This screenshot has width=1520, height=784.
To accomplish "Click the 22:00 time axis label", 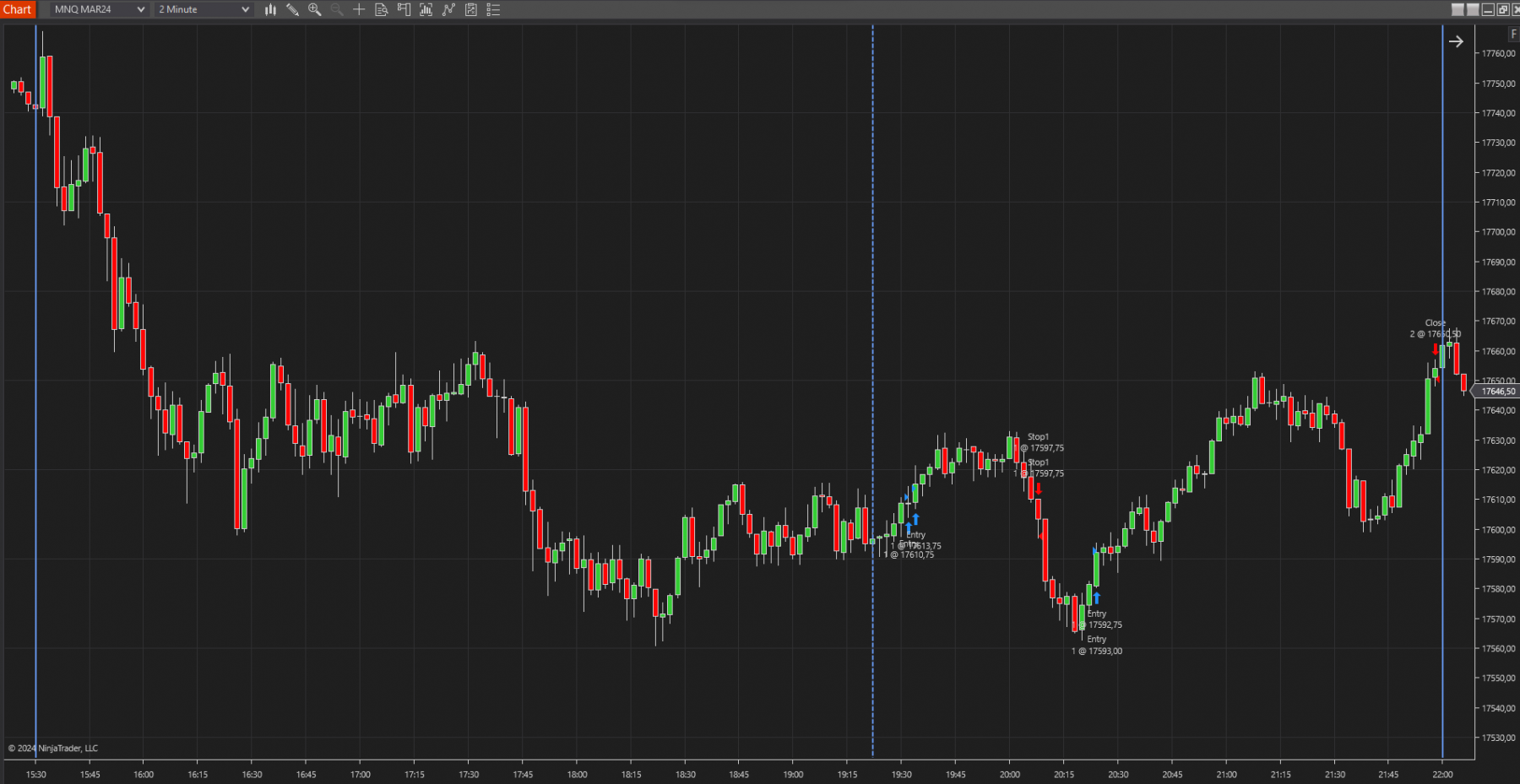I will 1442,774.
